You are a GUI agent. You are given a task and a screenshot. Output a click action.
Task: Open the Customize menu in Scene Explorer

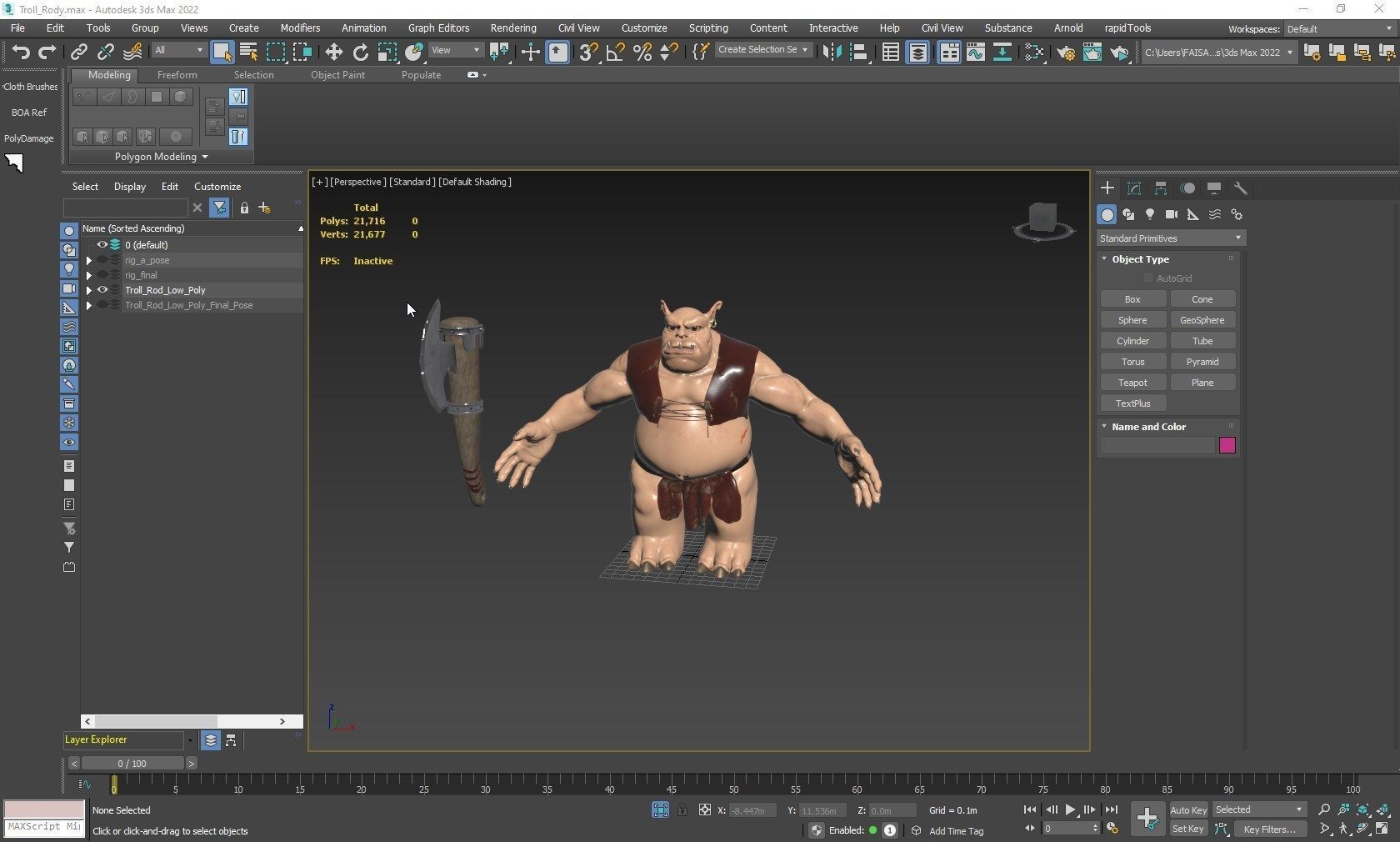pyautogui.click(x=217, y=187)
